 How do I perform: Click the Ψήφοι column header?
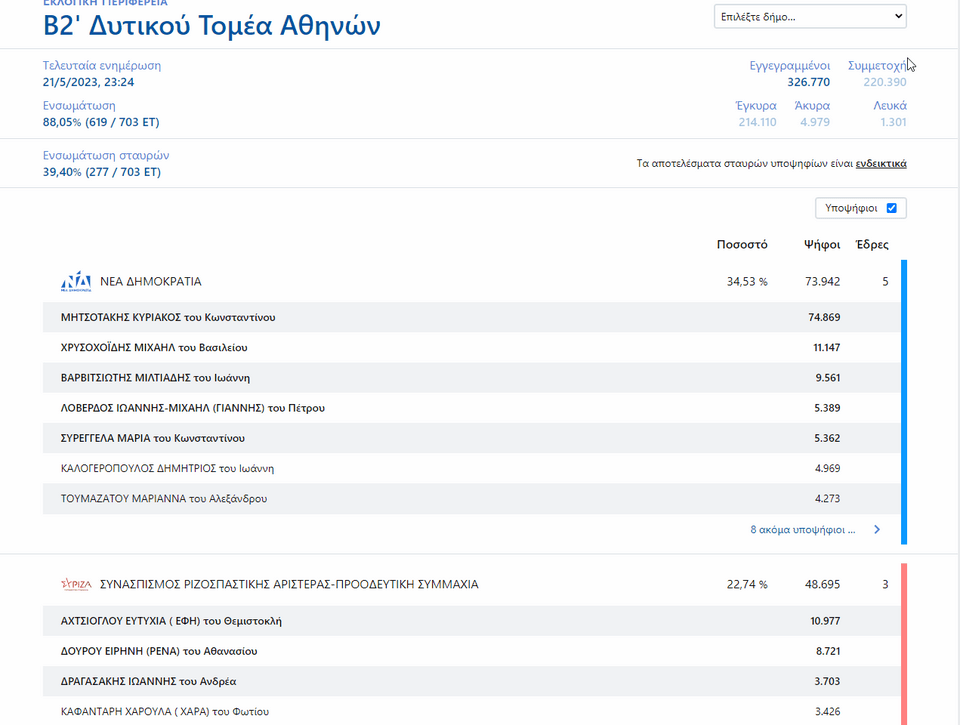[822, 244]
